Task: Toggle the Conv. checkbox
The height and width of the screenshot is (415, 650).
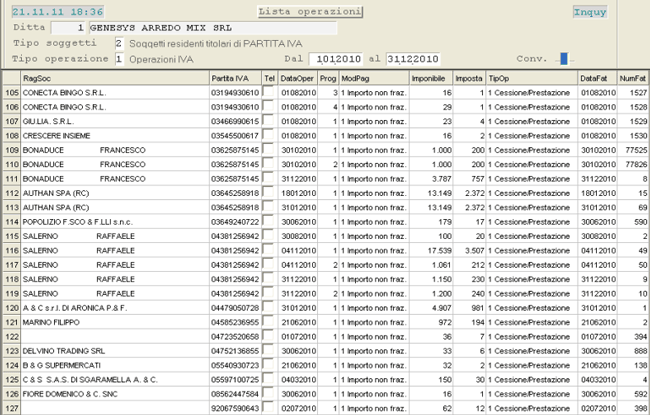Action: pyautogui.click(x=564, y=58)
